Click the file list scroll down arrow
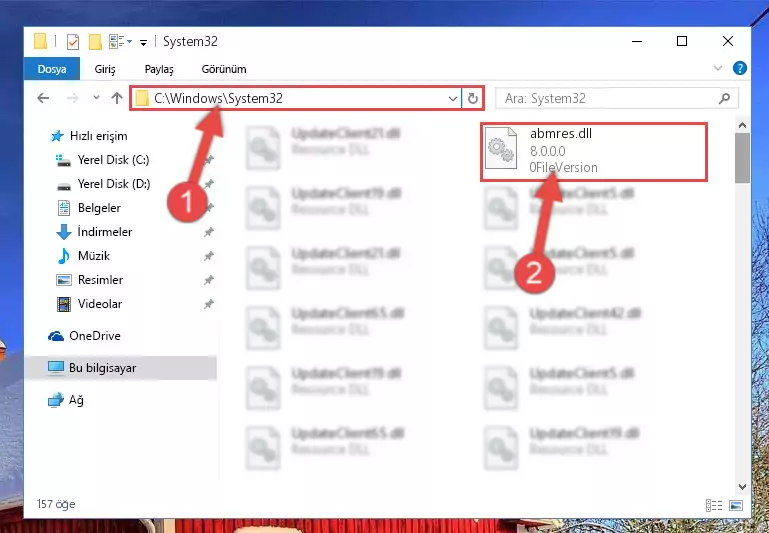The height and width of the screenshot is (533, 769). tap(742, 486)
